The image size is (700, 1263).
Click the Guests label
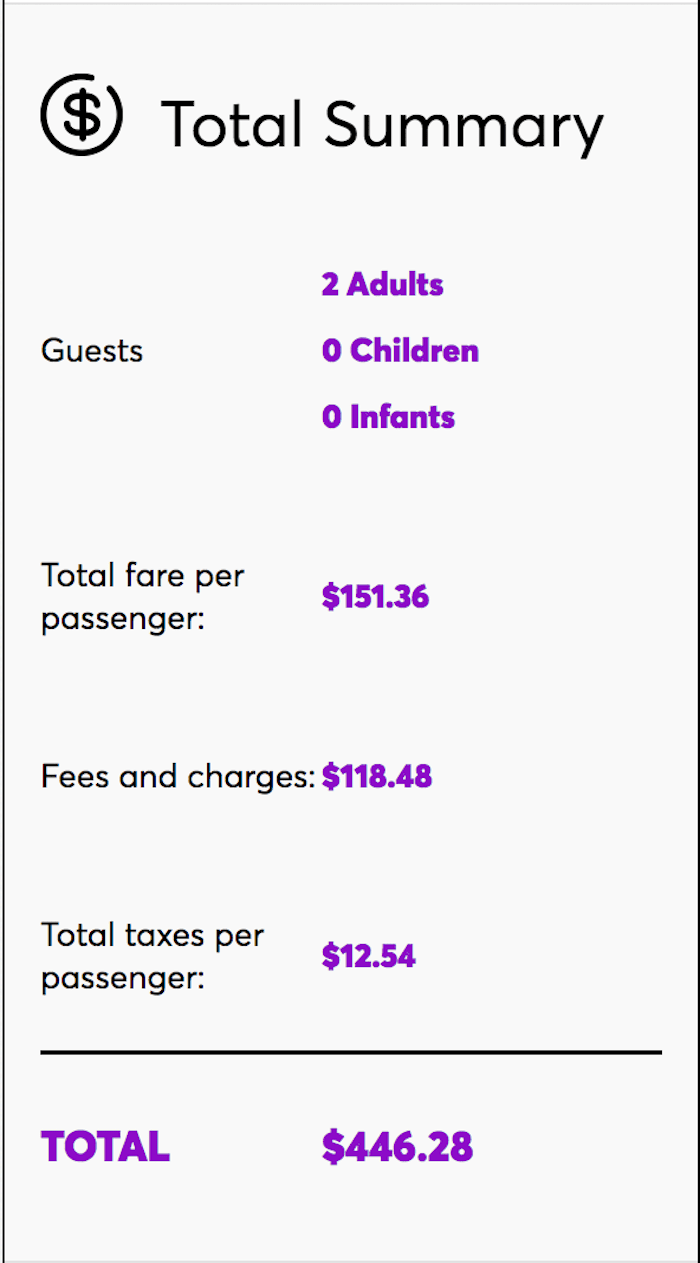click(x=92, y=351)
